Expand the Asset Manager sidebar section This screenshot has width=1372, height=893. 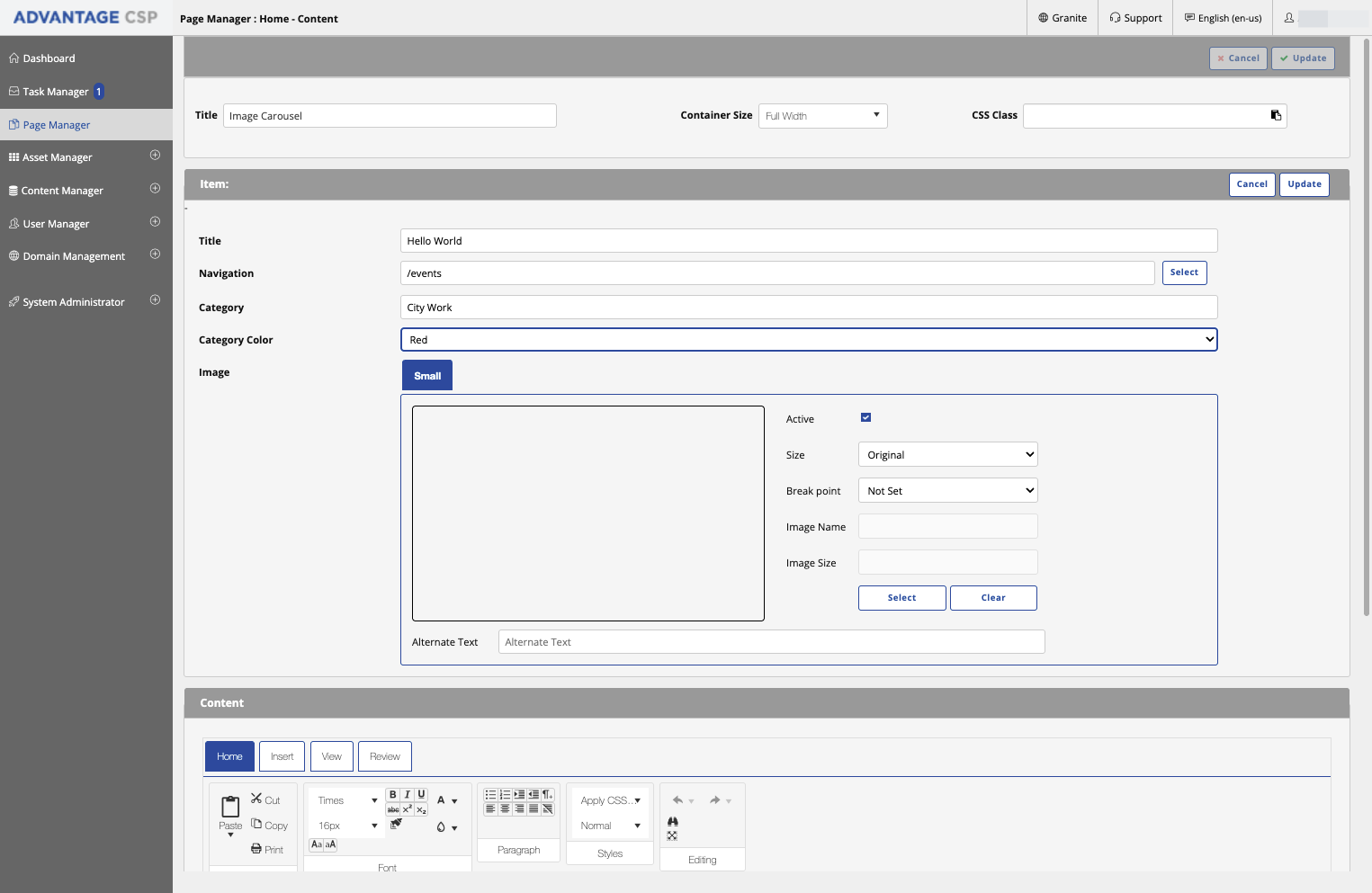(x=155, y=156)
